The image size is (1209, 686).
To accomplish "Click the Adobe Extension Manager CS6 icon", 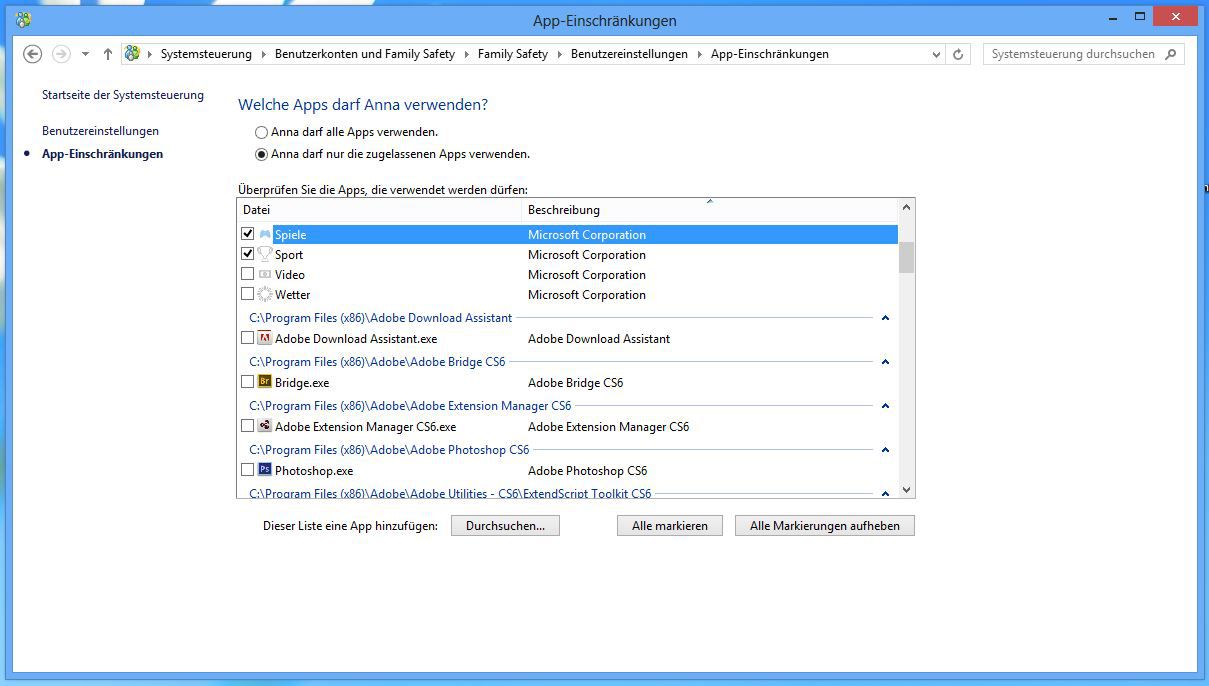I will tap(265, 426).
